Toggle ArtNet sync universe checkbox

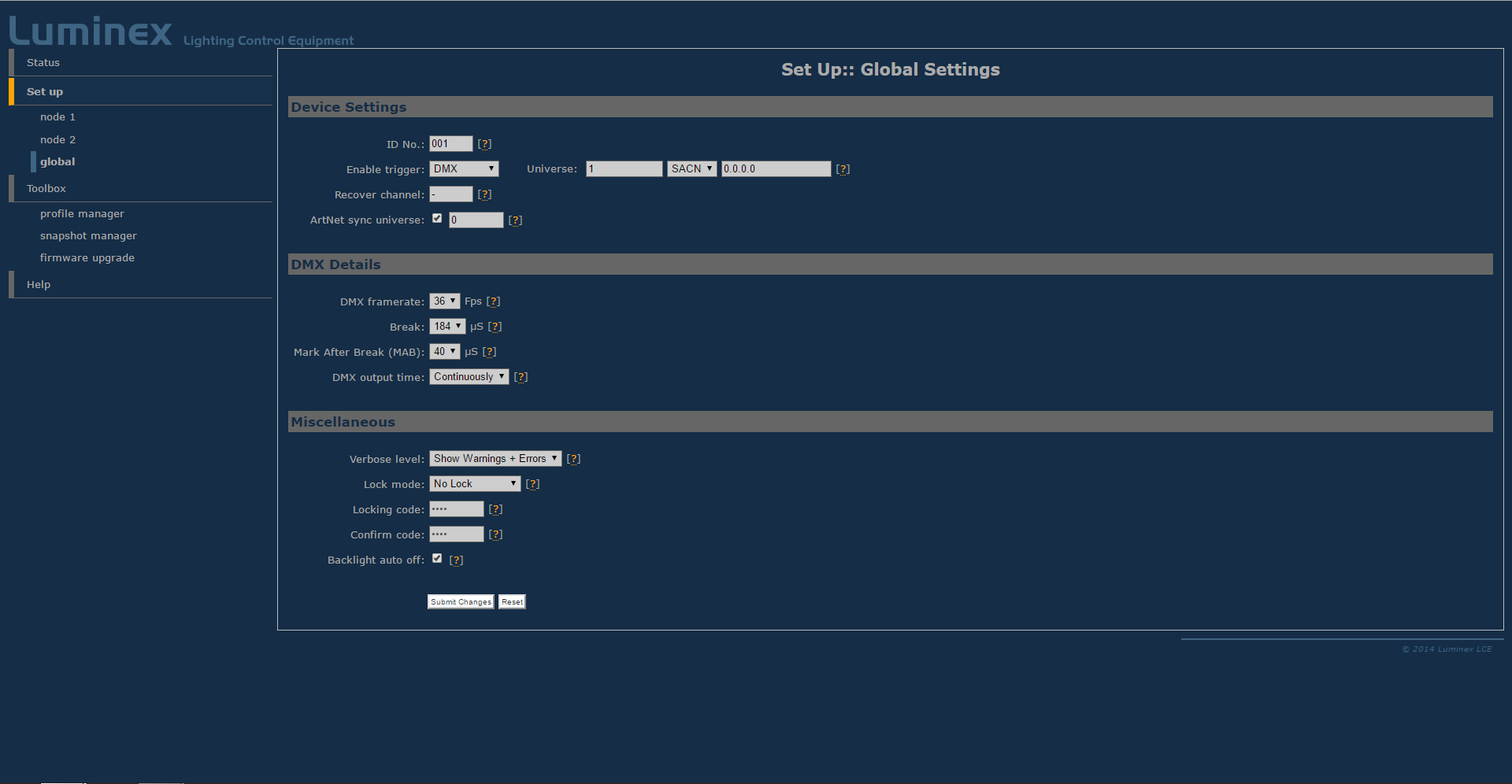(x=437, y=219)
